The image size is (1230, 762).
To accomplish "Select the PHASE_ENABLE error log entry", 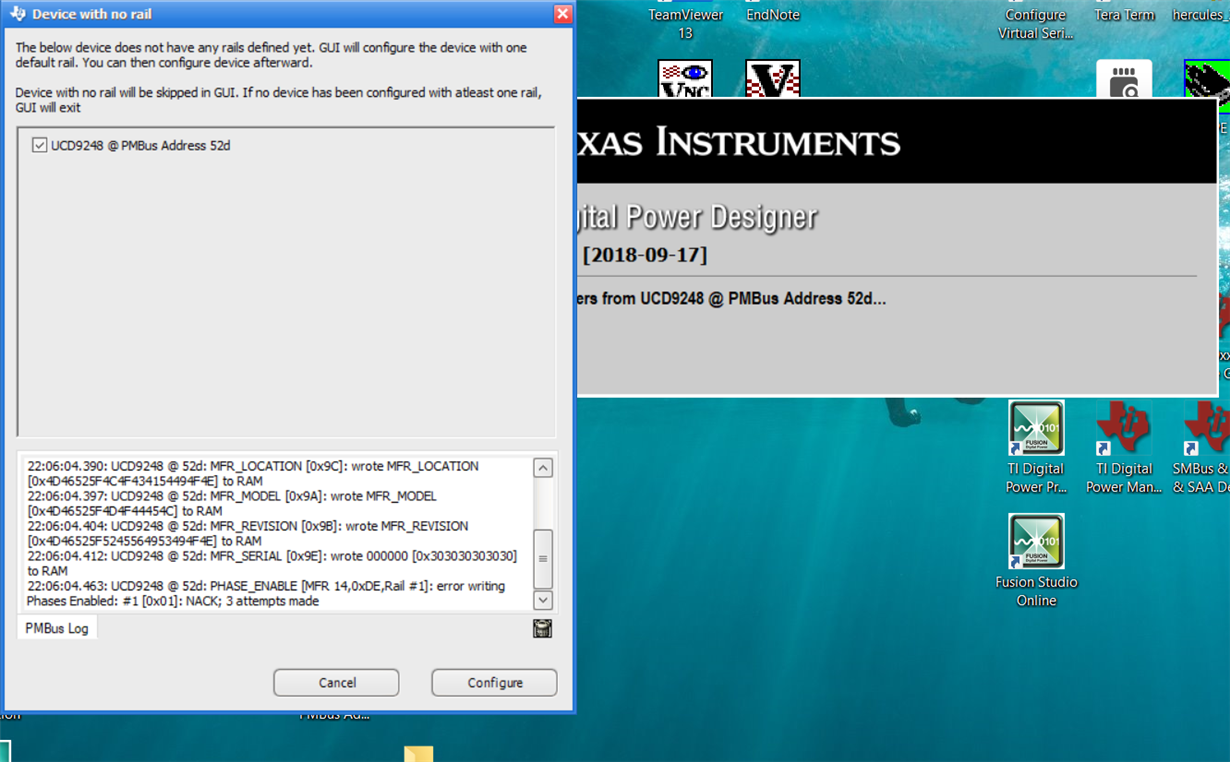I will pos(265,593).
